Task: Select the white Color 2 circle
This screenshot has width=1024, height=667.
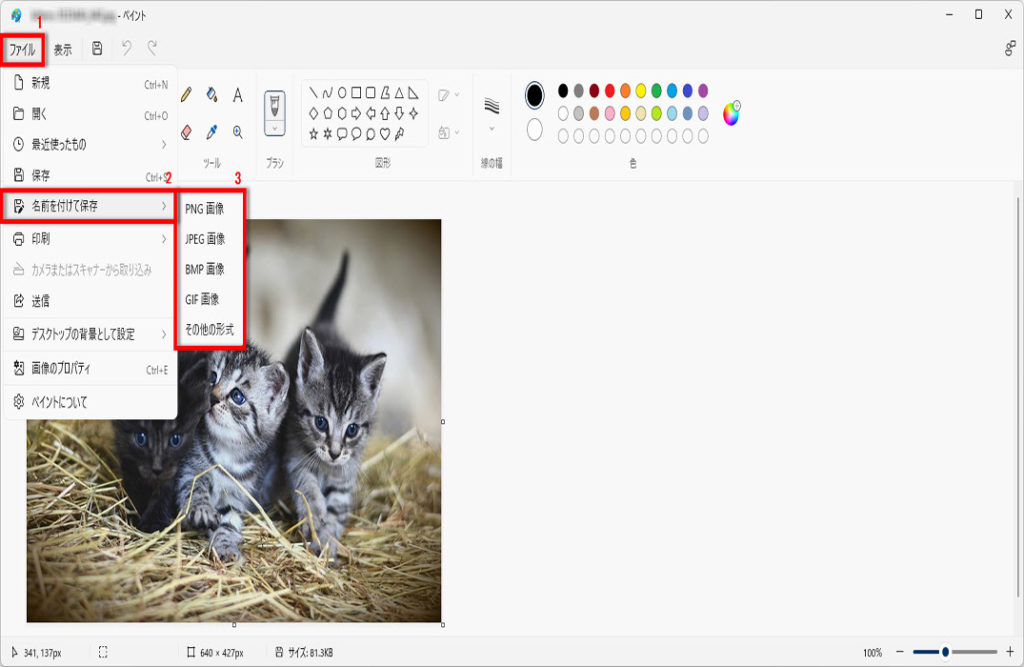Action: 535,130
